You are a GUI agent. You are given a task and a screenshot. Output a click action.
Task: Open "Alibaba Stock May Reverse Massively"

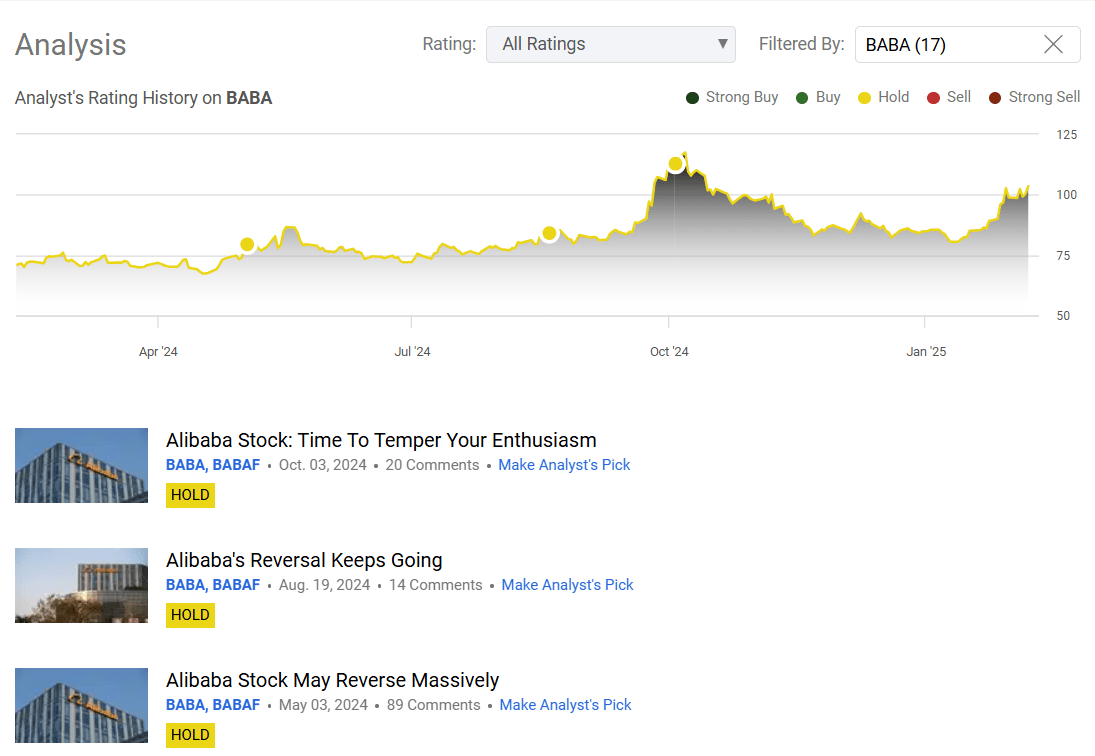pyautogui.click(x=332, y=679)
